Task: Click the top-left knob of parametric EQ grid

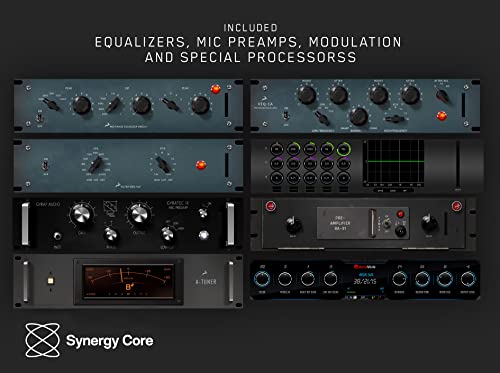Action: tap(276, 149)
